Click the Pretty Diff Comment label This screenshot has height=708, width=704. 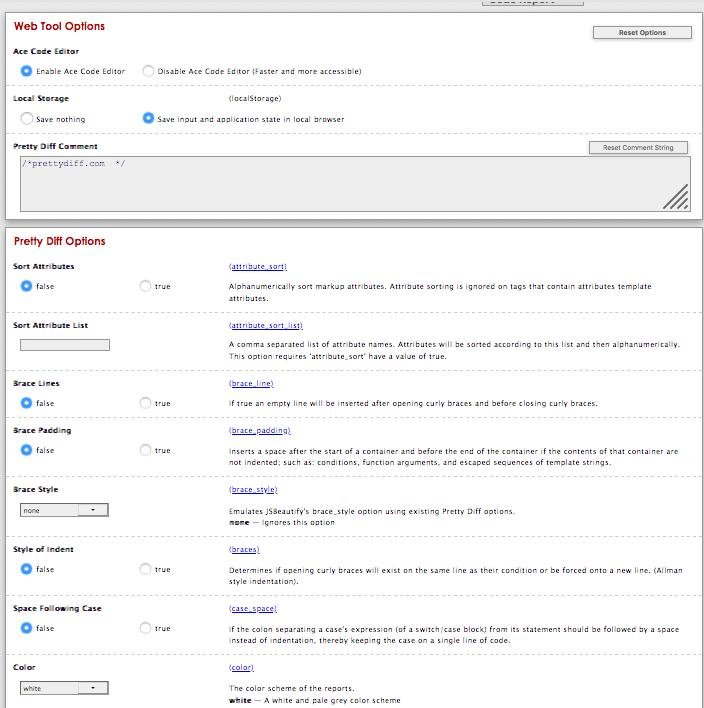[55, 146]
